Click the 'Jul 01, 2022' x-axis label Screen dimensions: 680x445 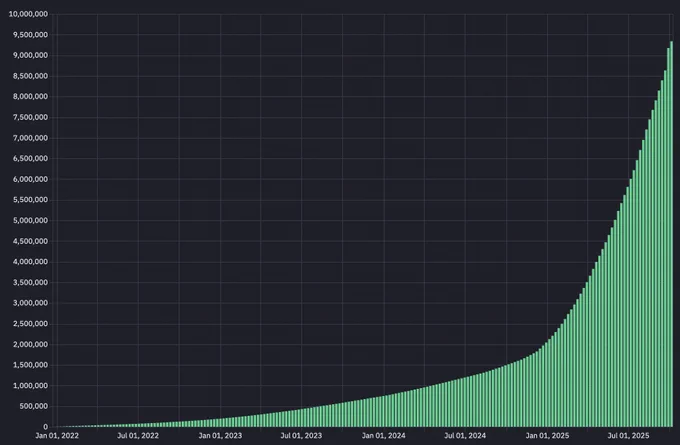[x=139, y=436]
